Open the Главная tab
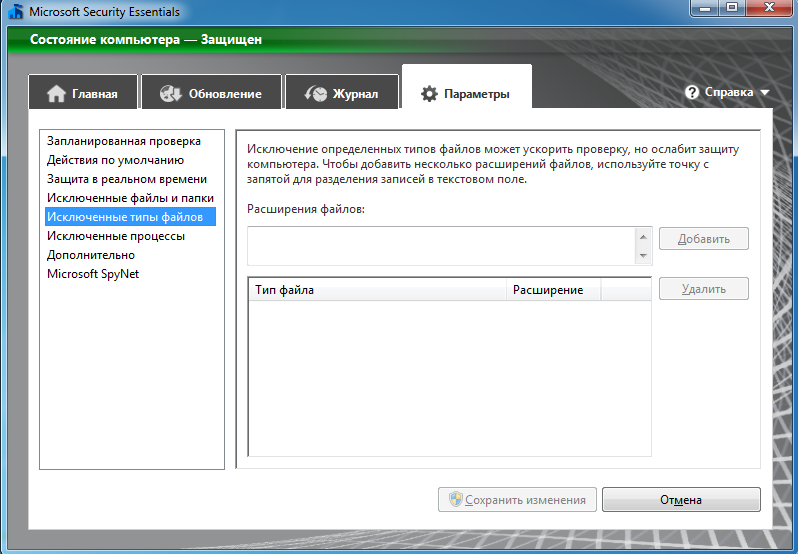This screenshot has height=554, width=798. pos(83,92)
